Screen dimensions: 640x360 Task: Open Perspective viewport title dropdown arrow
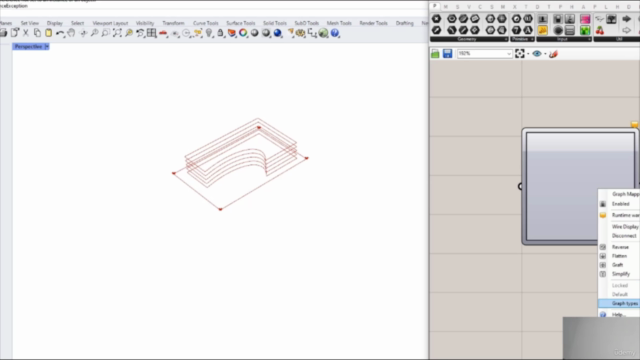pos(47,47)
